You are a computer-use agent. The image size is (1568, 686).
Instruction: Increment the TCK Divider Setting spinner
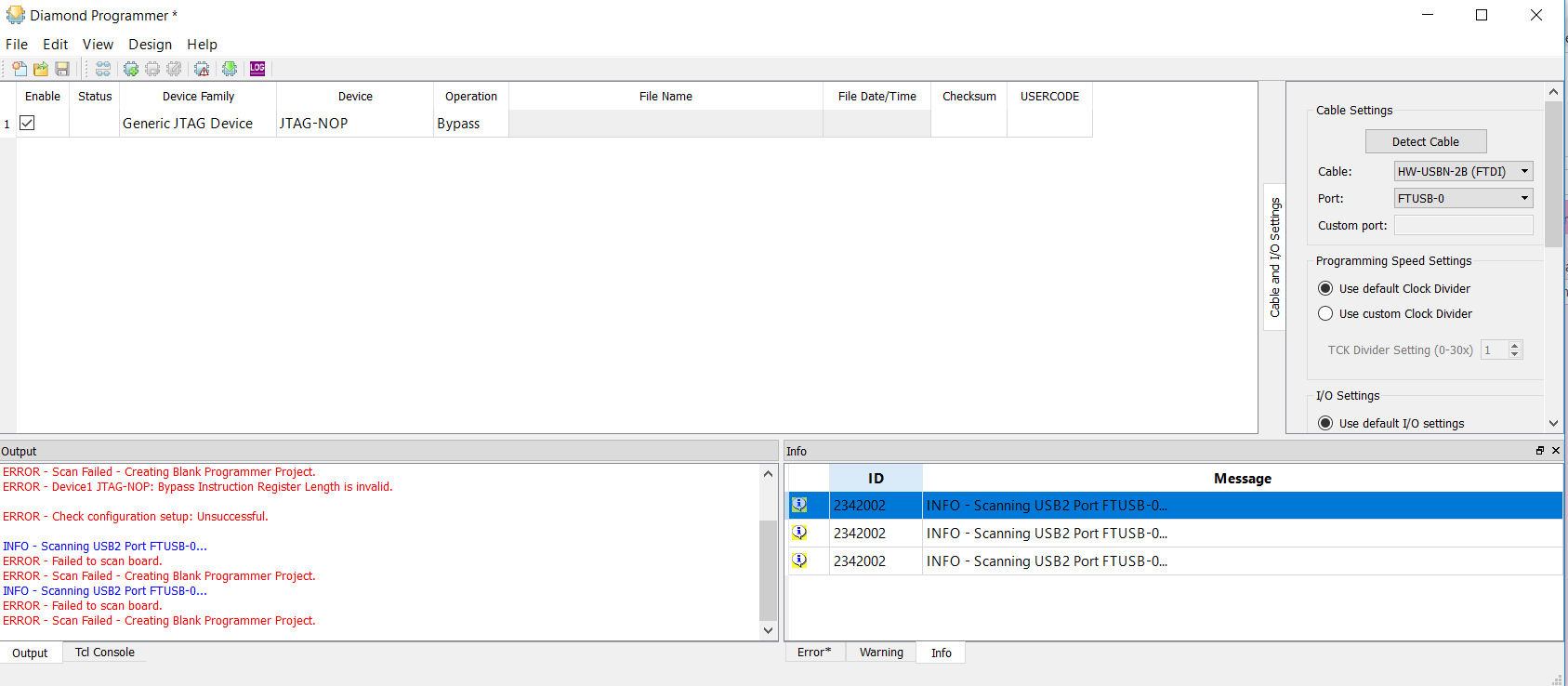click(x=1515, y=346)
